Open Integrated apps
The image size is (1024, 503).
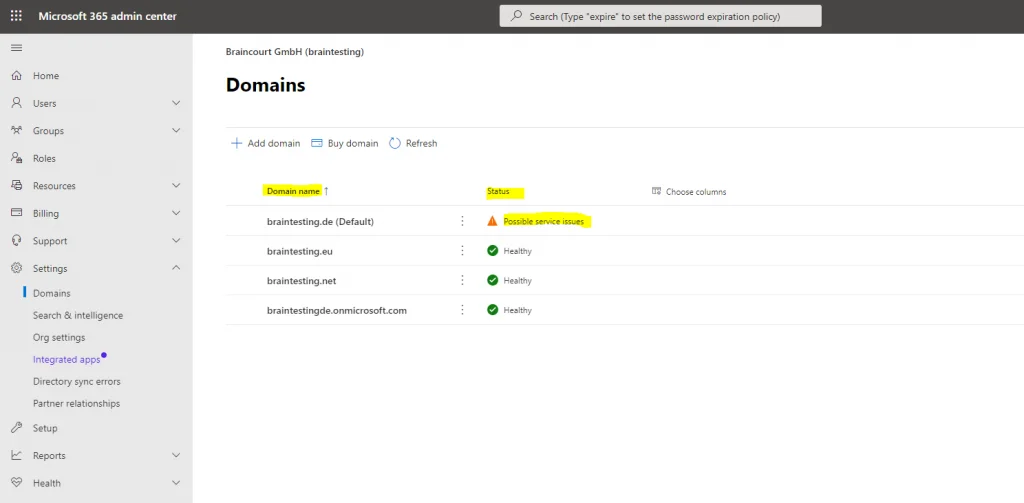click(67, 359)
